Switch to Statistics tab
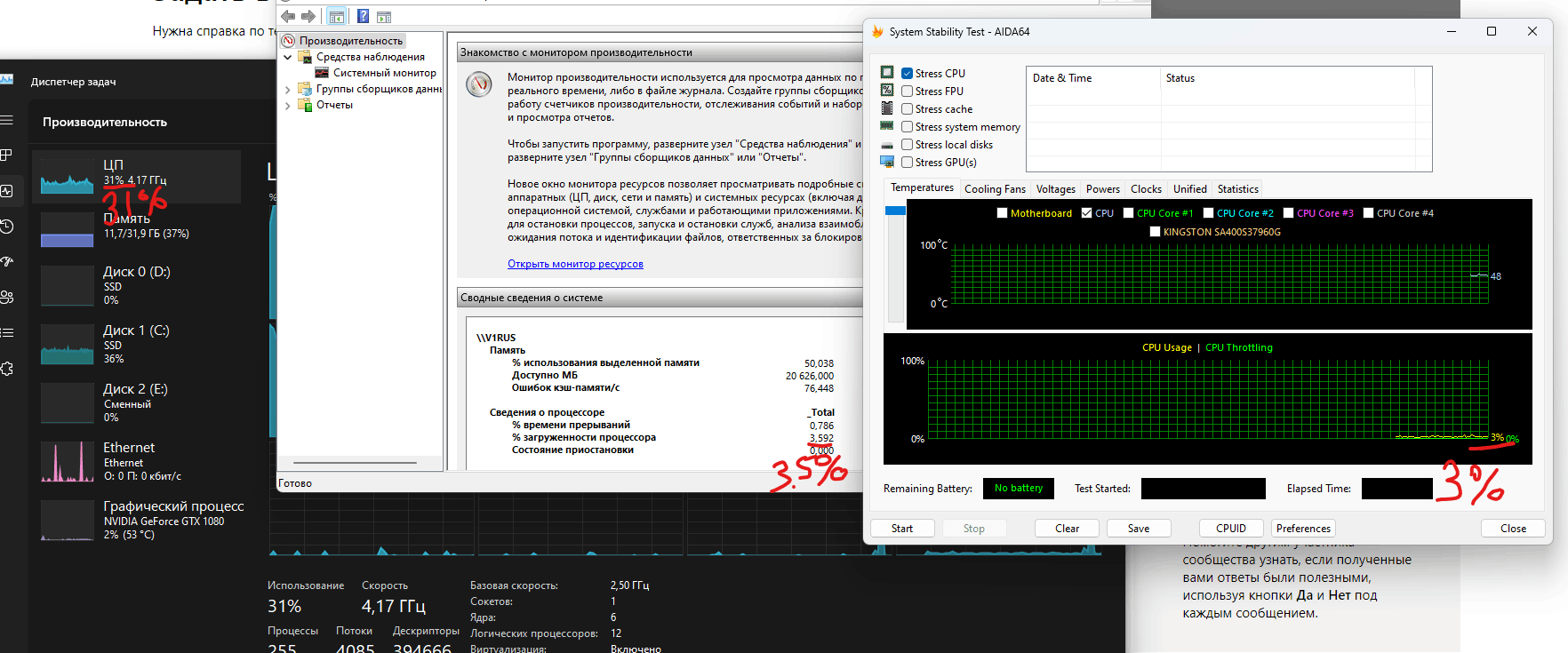Image resolution: width=1568 pixels, height=653 pixels. click(1238, 189)
